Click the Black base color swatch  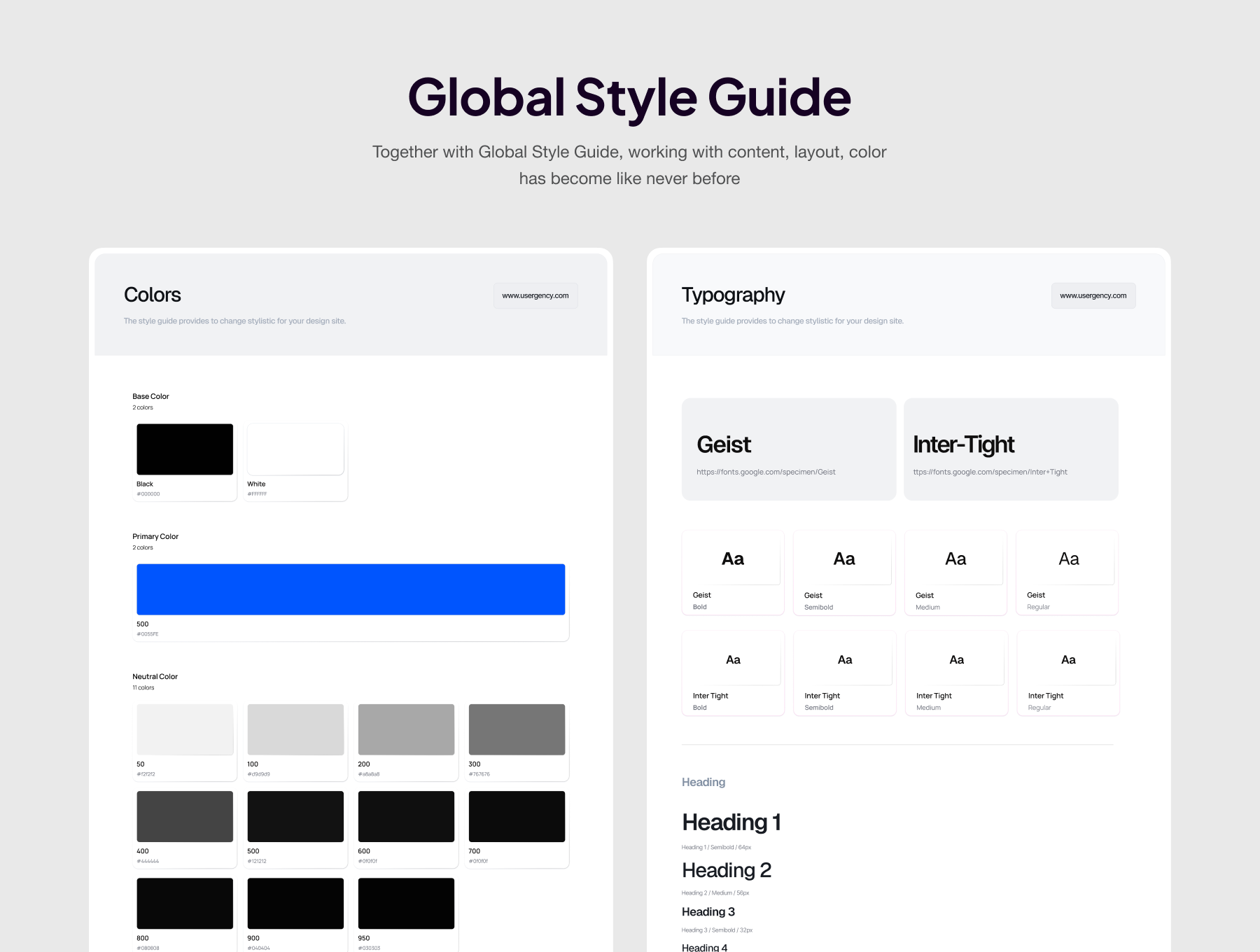point(185,449)
